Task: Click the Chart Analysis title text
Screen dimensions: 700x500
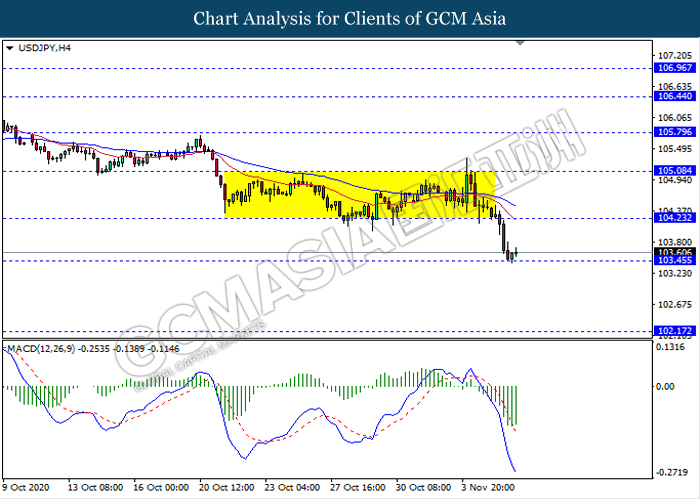Action: coord(350,19)
